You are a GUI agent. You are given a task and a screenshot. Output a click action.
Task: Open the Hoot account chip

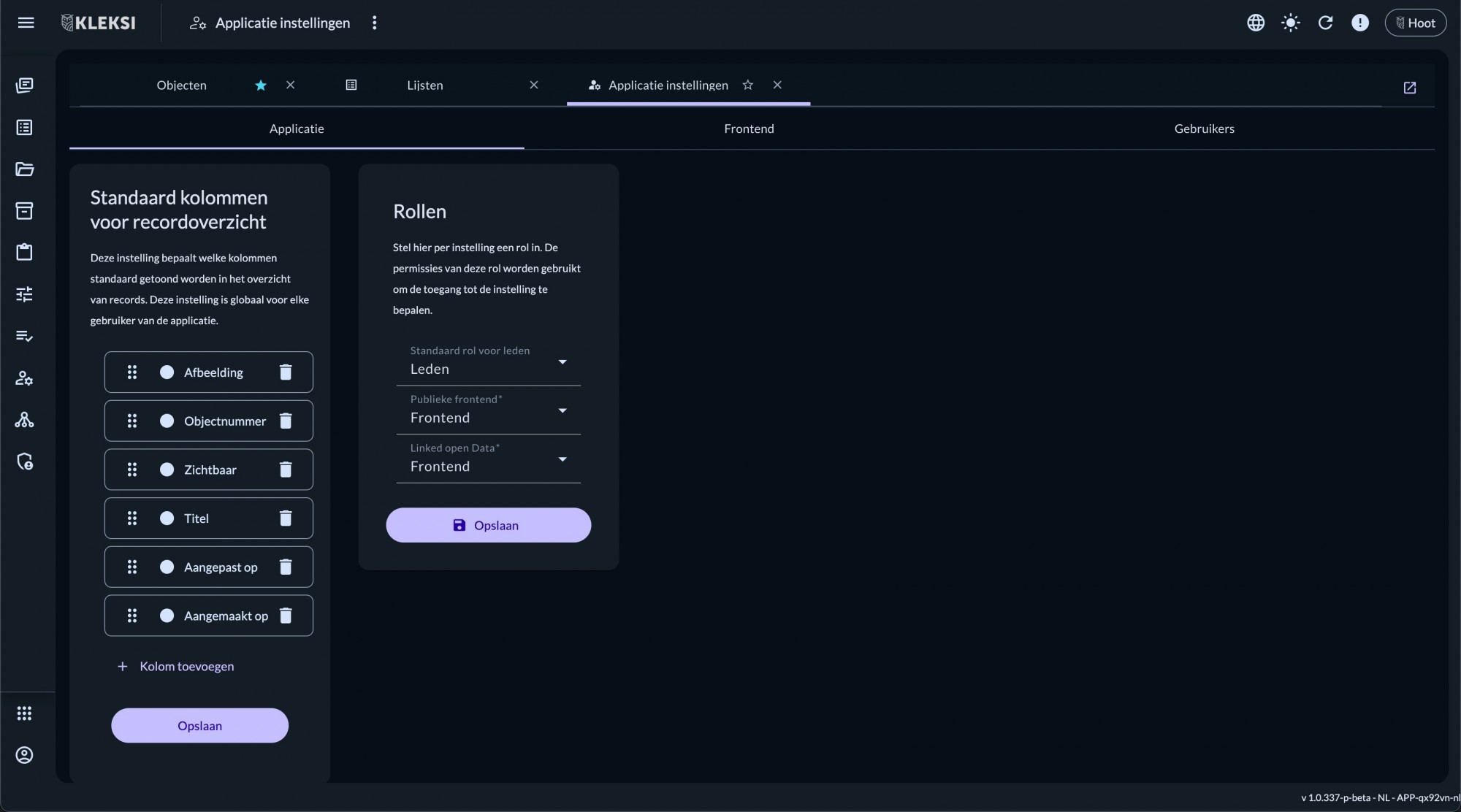point(1416,23)
